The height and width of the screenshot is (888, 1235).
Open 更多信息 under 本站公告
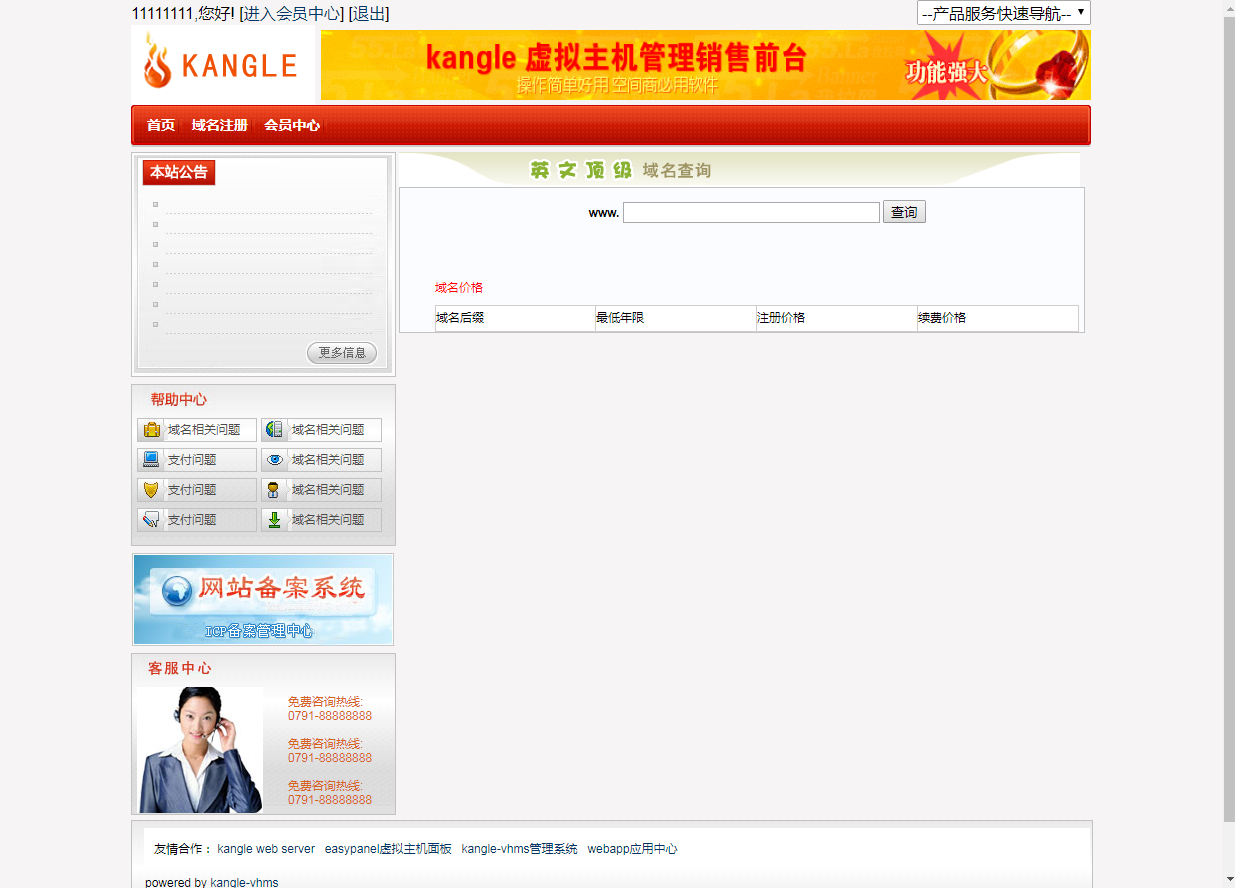(341, 352)
